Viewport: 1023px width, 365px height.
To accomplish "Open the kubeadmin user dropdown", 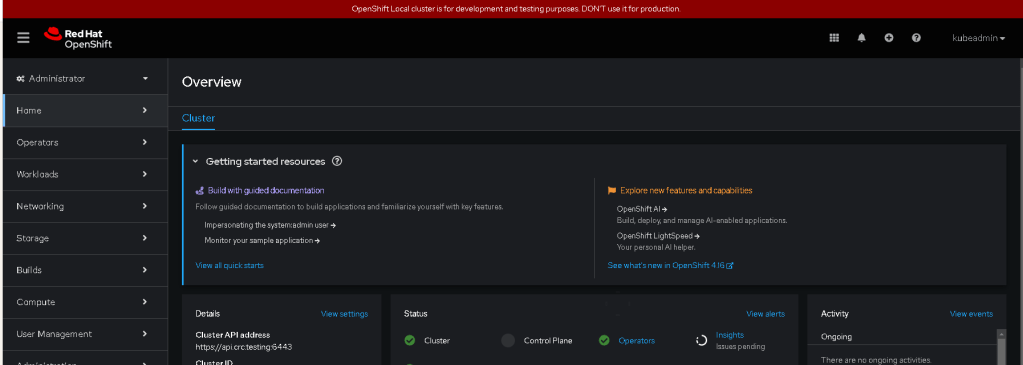I will (x=978, y=38).
